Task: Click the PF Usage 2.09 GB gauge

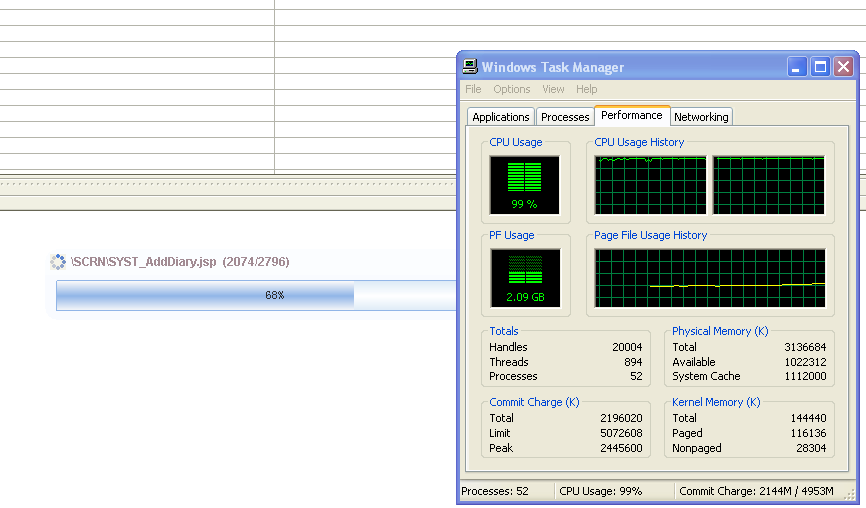Action: click(525, 278)
